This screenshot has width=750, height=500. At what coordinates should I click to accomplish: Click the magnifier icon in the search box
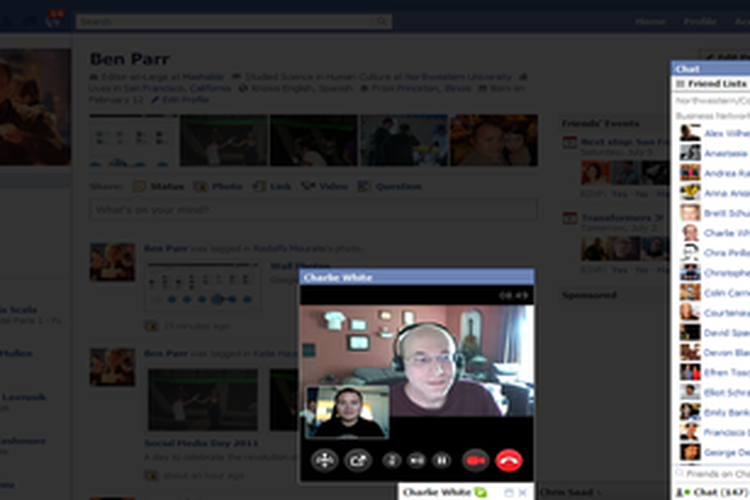point(382,22)
